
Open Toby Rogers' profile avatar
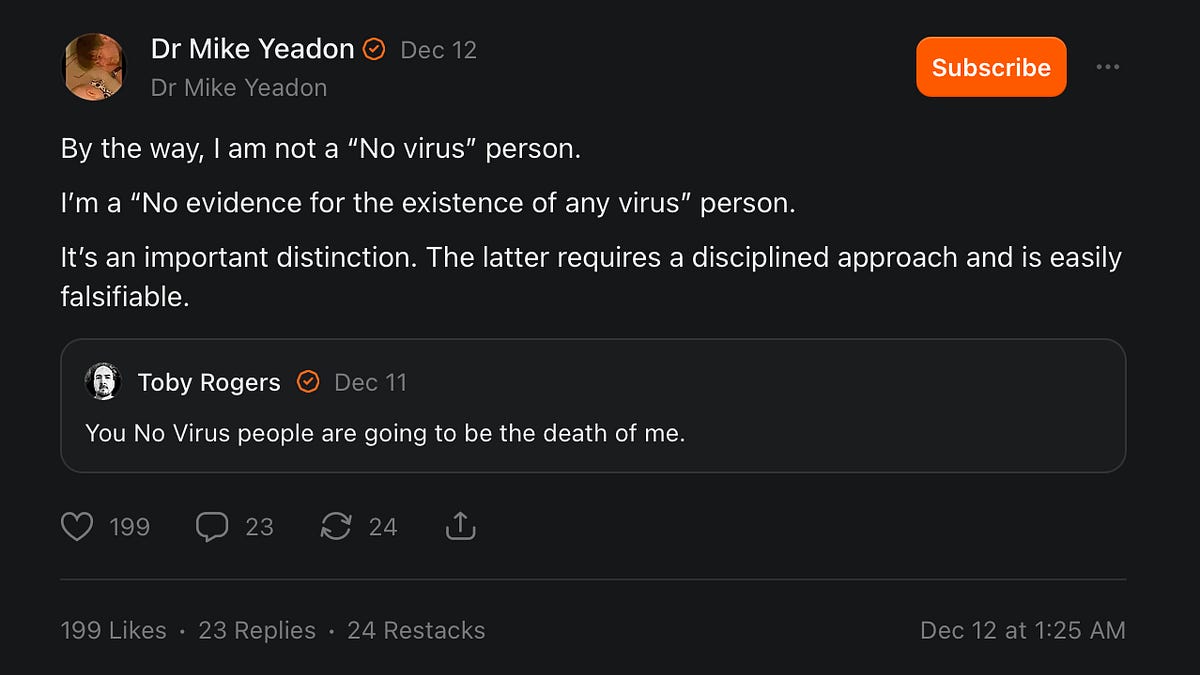tap(103, 382)
